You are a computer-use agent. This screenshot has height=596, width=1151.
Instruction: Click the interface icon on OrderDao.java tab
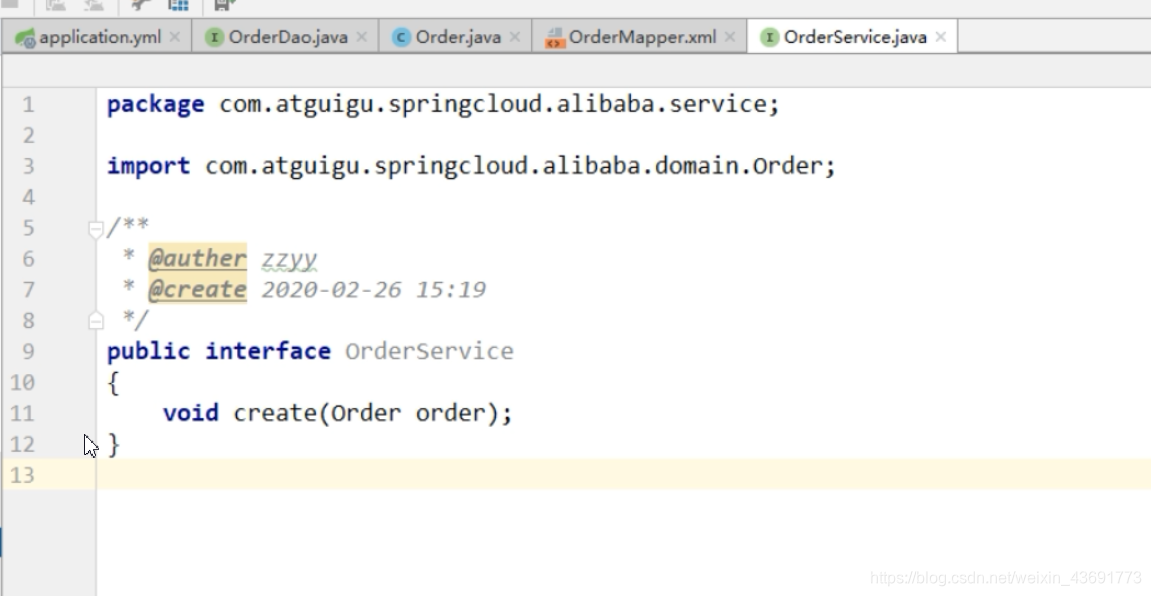[x=214, y=37]
